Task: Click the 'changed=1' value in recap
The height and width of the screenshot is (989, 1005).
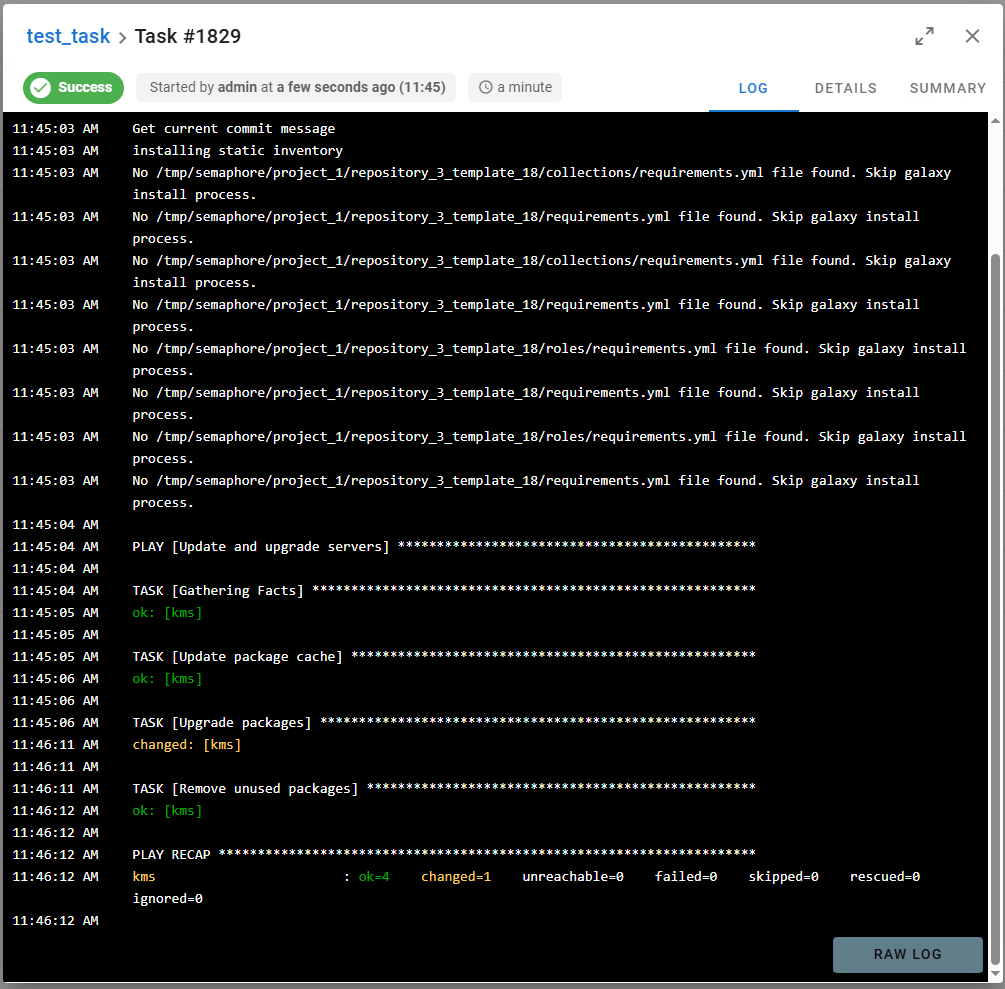Action: [x=456, y=877]
